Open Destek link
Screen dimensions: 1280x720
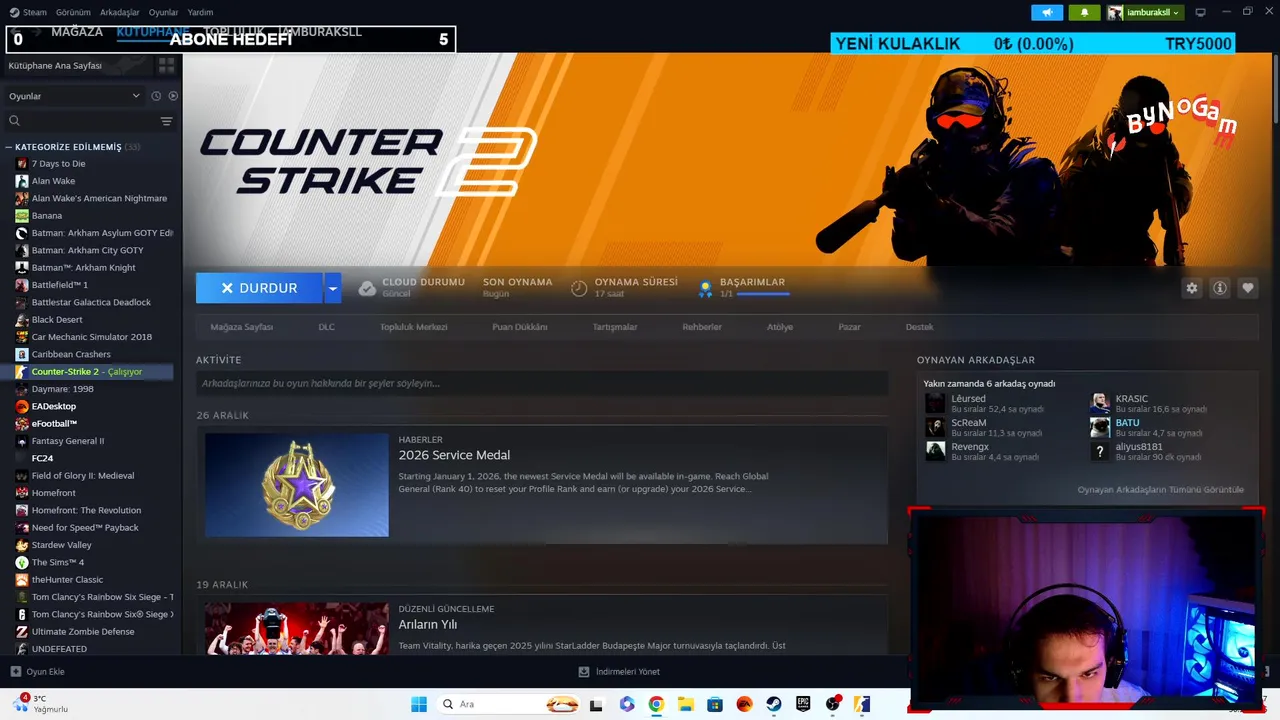[x=920, y=327]
